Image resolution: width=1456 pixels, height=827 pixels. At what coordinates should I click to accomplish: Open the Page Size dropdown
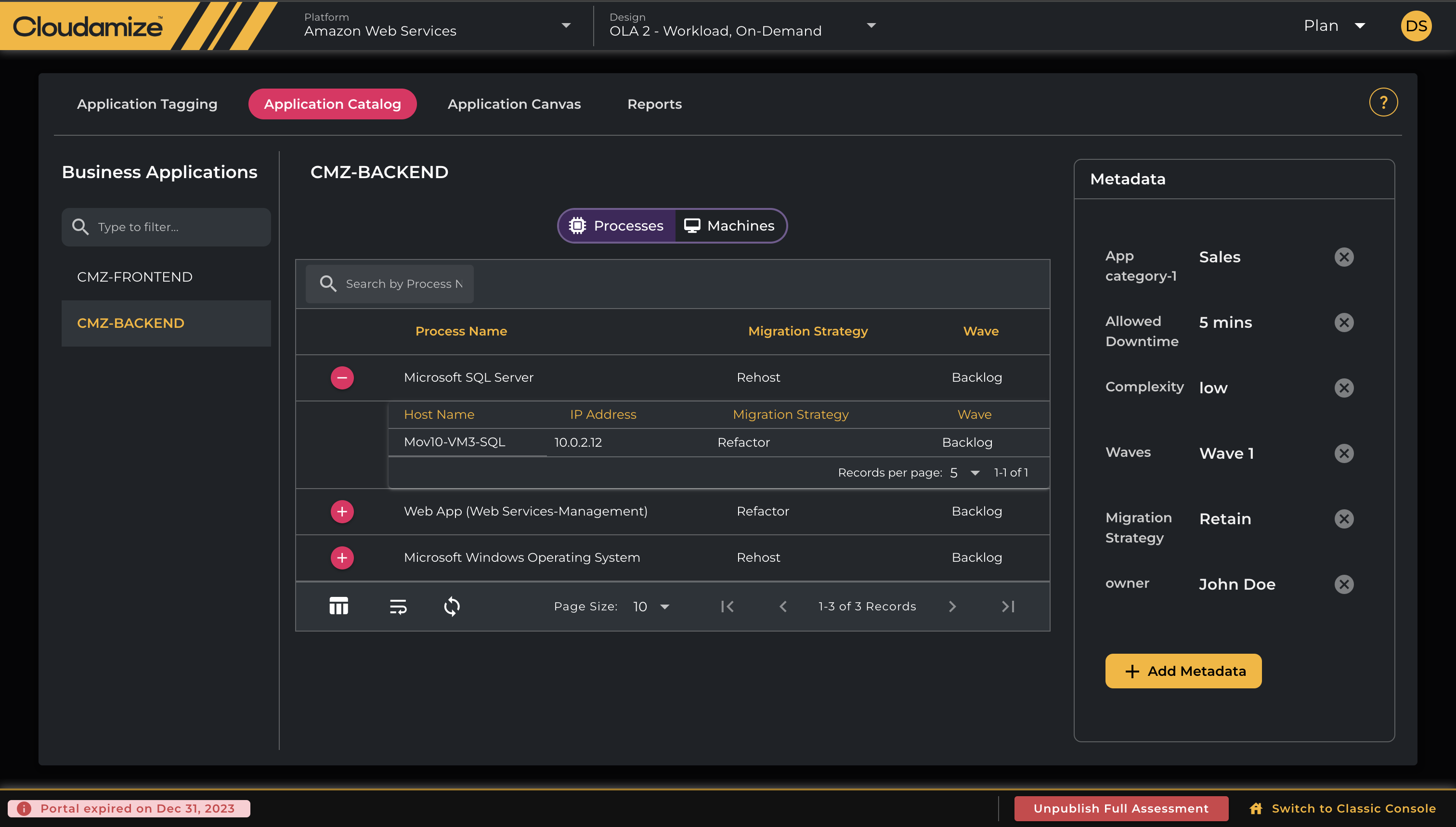click(x=651, y=607)
